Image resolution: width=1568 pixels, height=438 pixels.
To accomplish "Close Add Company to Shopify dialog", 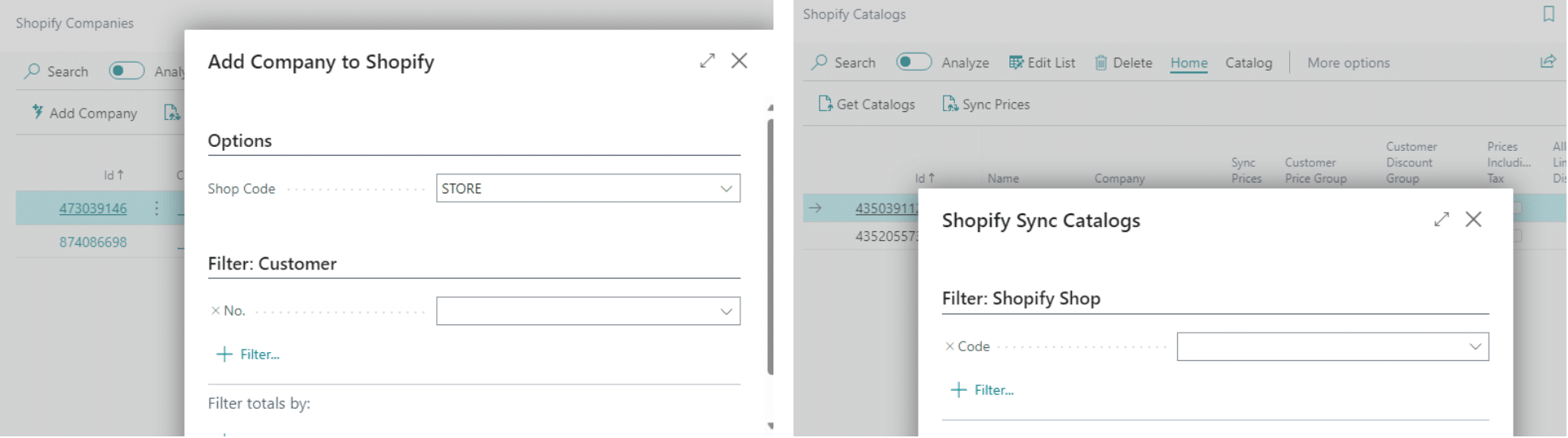I will pos(739,61).
